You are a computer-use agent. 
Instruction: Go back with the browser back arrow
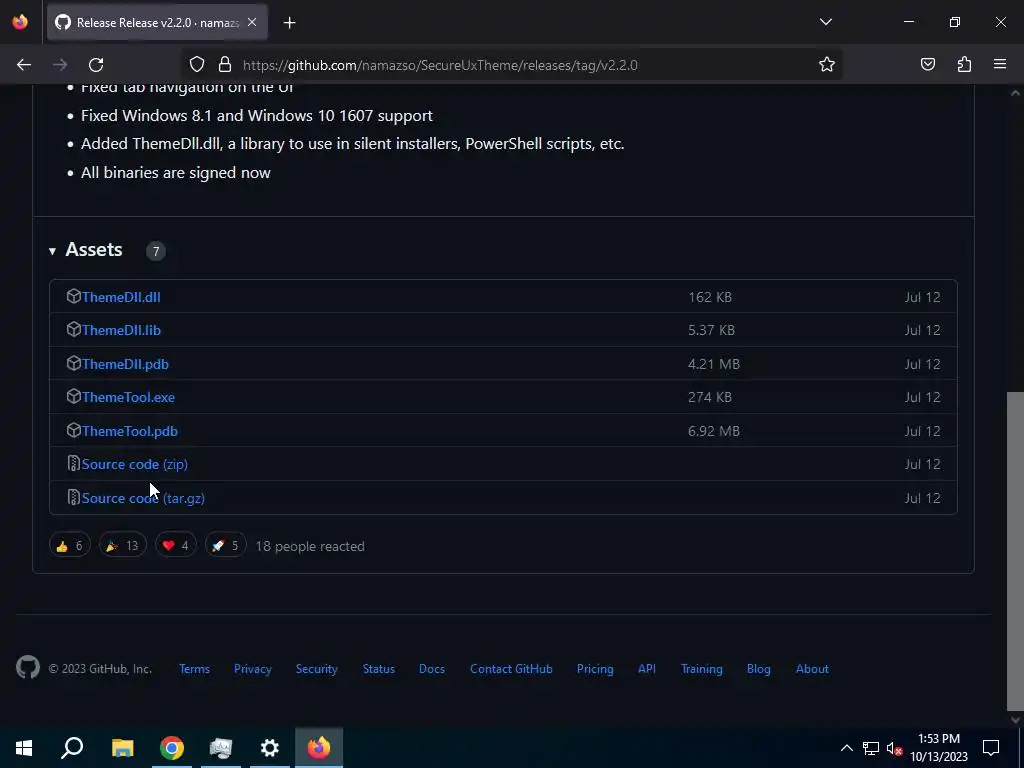coord(24,65)
